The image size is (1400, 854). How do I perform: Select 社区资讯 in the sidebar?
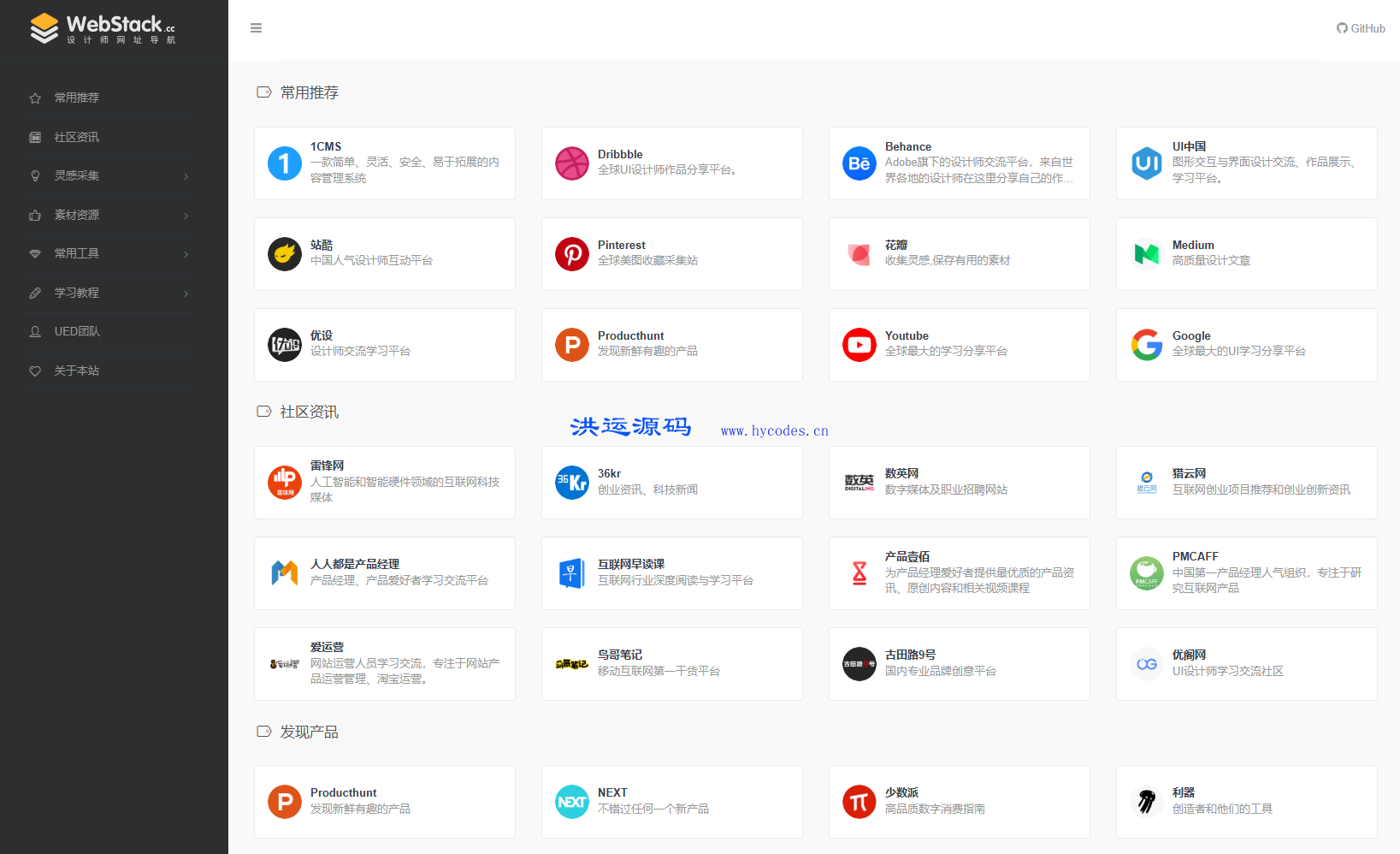[77, 137]
